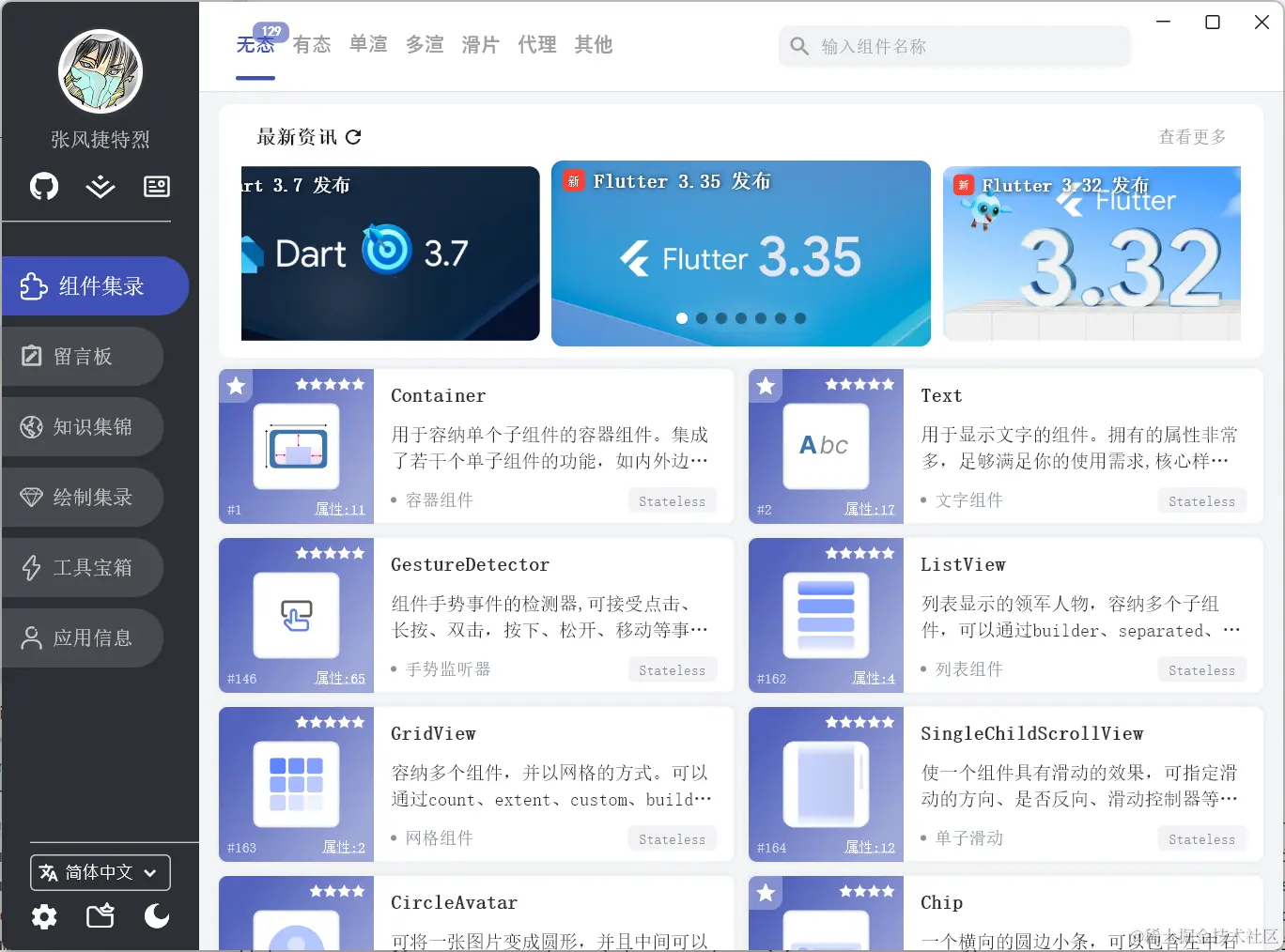This screenshot has height=952, width=1285.
Task: Switch to the 其他 tab
Action: coord(594,45)
